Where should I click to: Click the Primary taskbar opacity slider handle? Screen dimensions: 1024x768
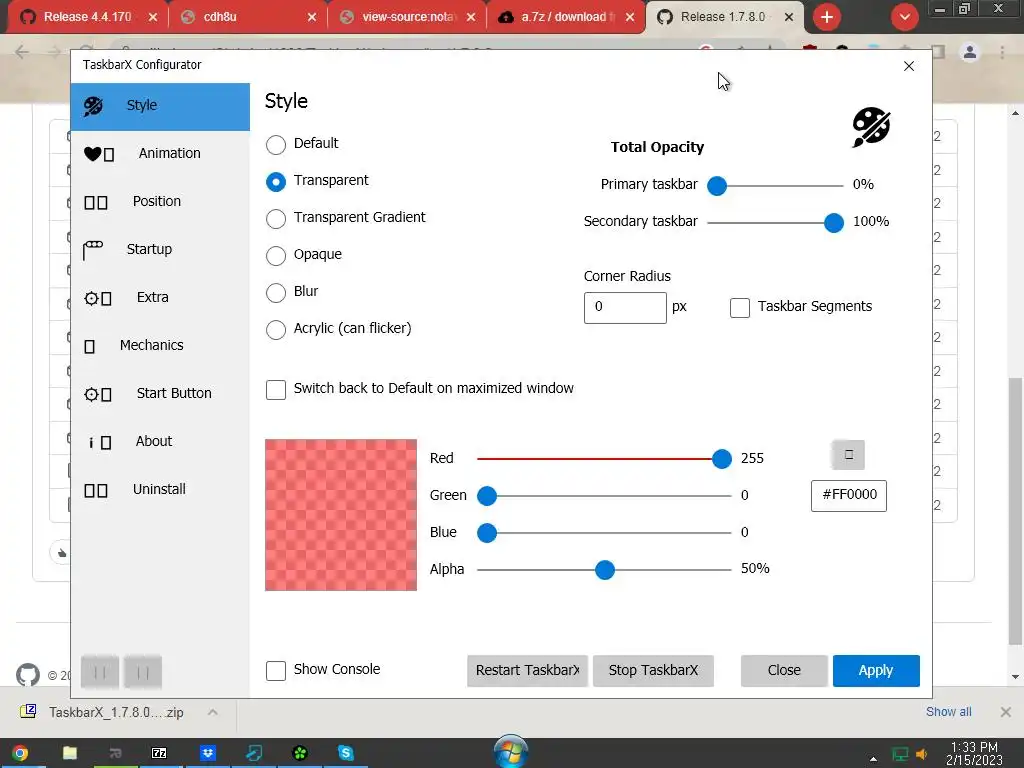717,185
